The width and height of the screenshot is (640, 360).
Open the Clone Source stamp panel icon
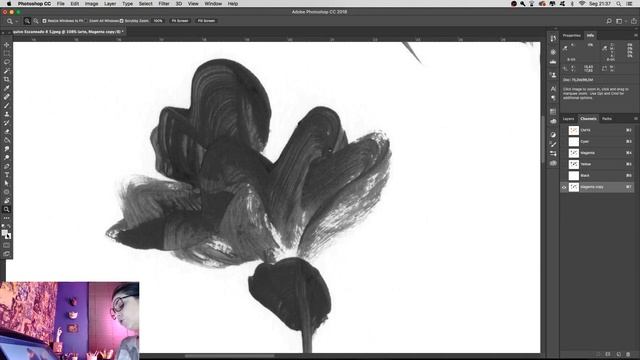[x=553, y=75]
